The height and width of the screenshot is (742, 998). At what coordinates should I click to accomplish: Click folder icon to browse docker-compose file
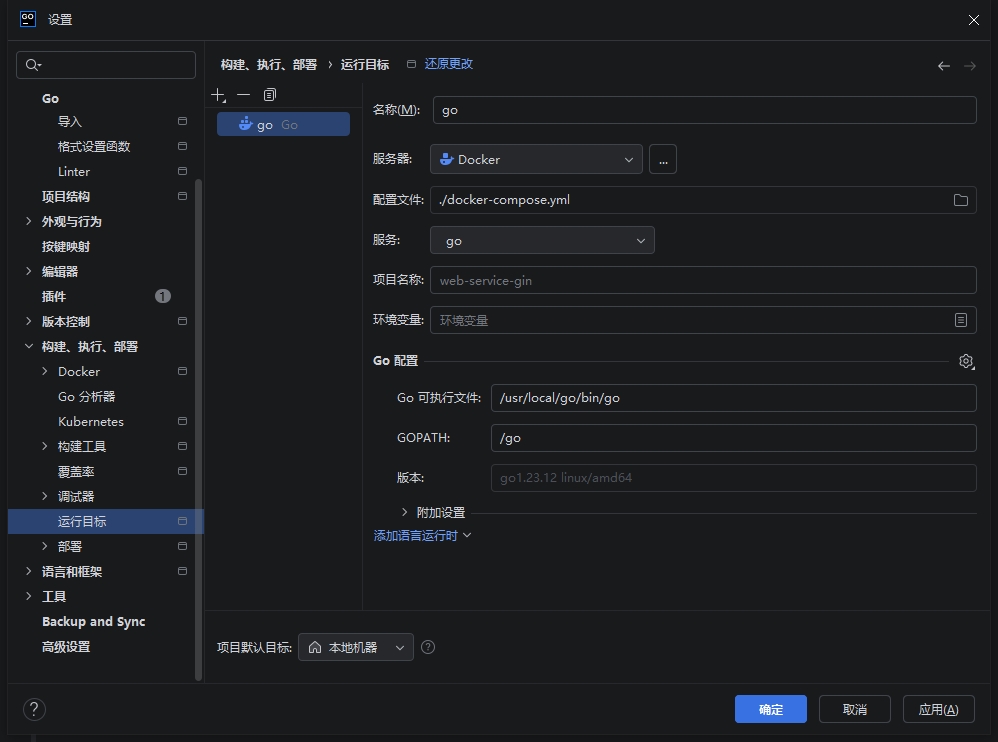pyautogui.click(x=960, y=200)
